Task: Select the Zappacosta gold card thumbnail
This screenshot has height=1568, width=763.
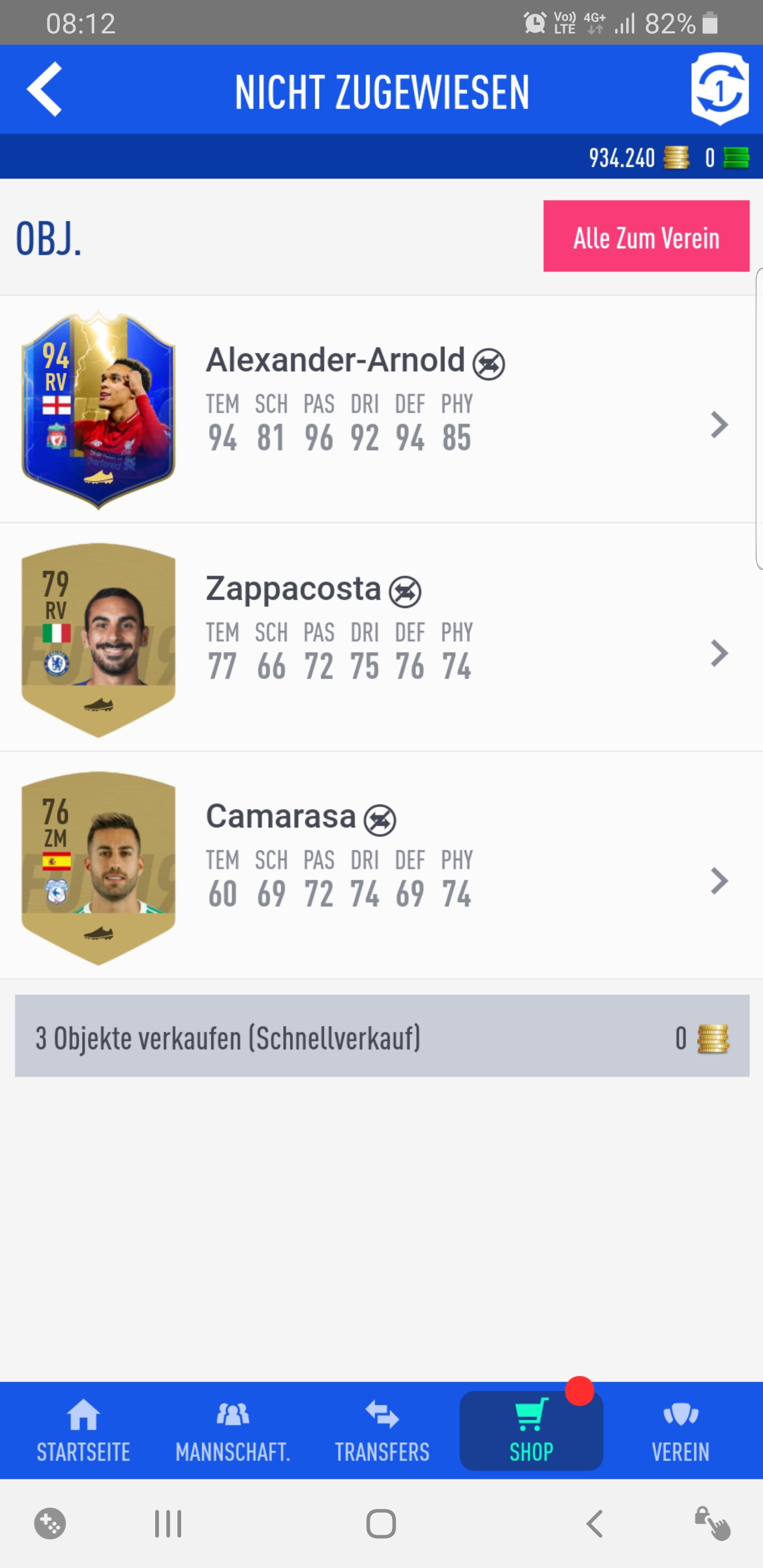Action: coord(98,640)
